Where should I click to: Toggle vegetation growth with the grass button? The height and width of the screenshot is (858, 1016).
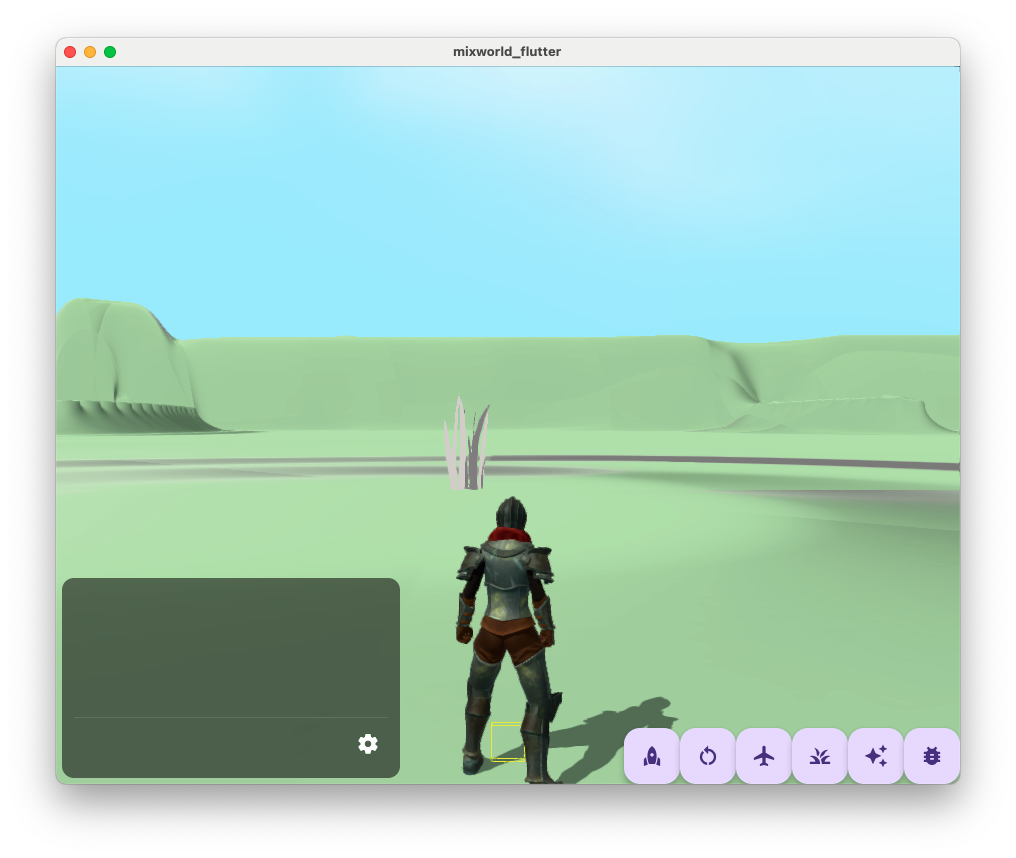coord(819,757)
